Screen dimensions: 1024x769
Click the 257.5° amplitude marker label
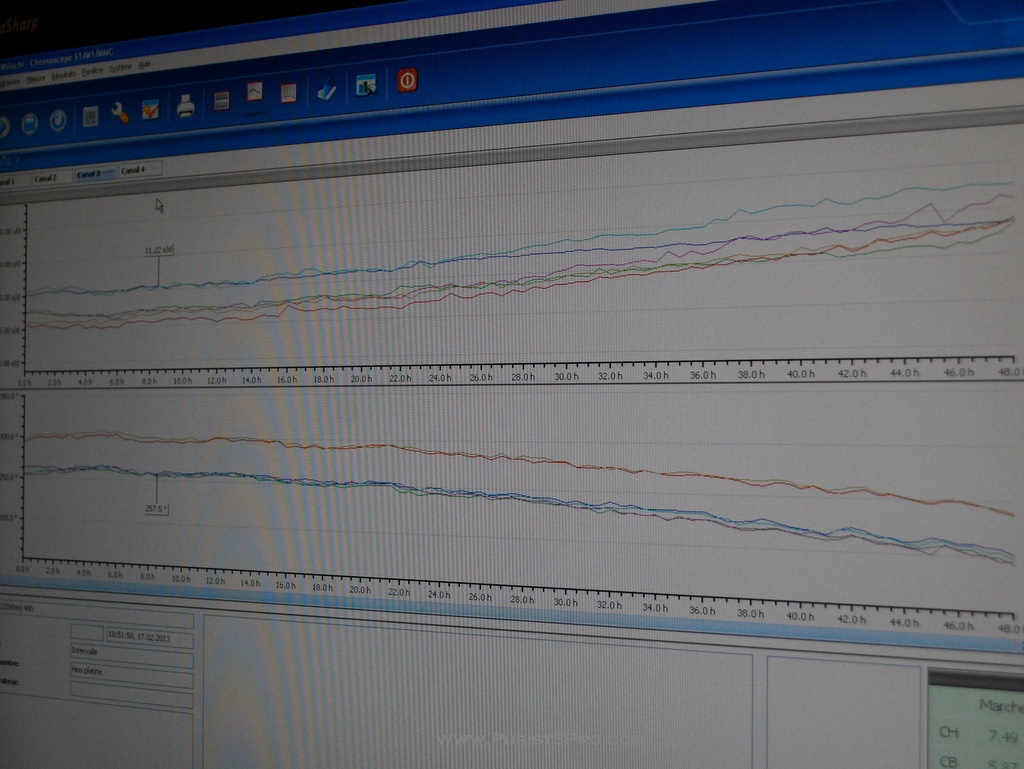pyautogui.click(x=157, y=509)
